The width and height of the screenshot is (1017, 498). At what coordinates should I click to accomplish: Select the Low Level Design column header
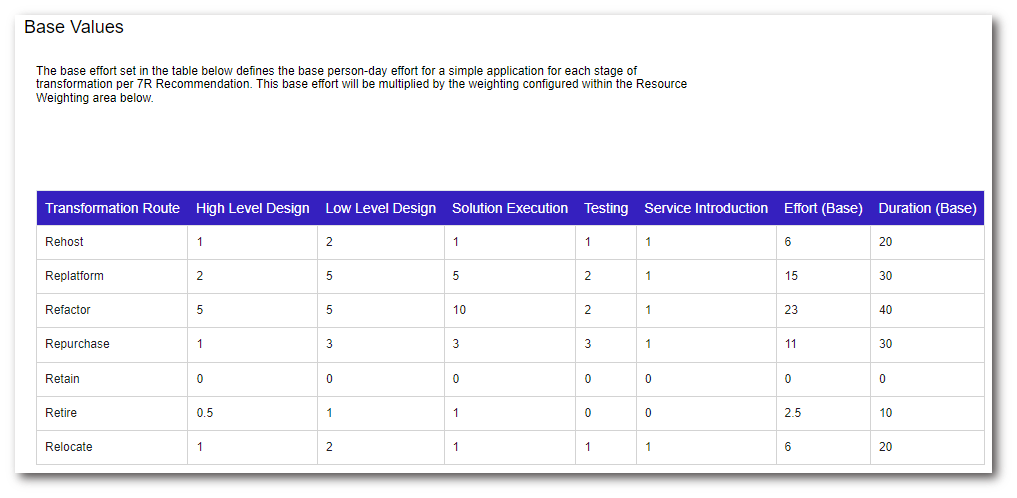(380, 208)
